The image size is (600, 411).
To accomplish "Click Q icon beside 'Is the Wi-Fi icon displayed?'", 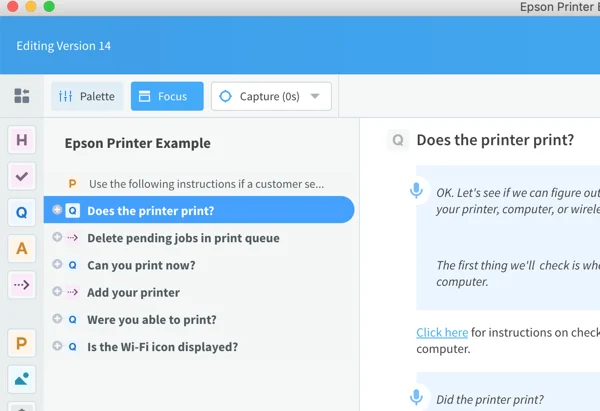I will point(73,347).
